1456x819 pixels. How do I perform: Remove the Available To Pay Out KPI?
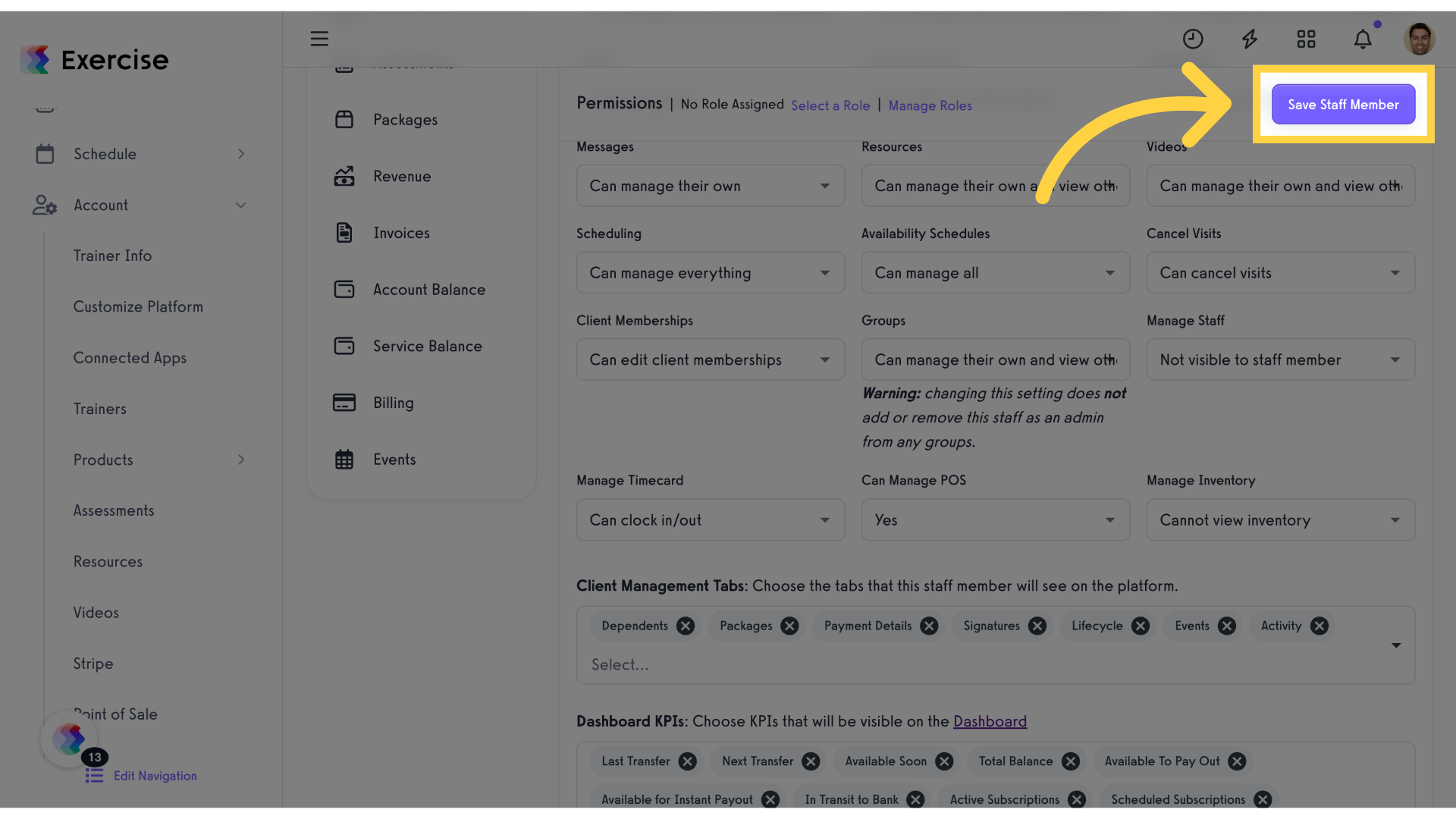[1237, 761]
